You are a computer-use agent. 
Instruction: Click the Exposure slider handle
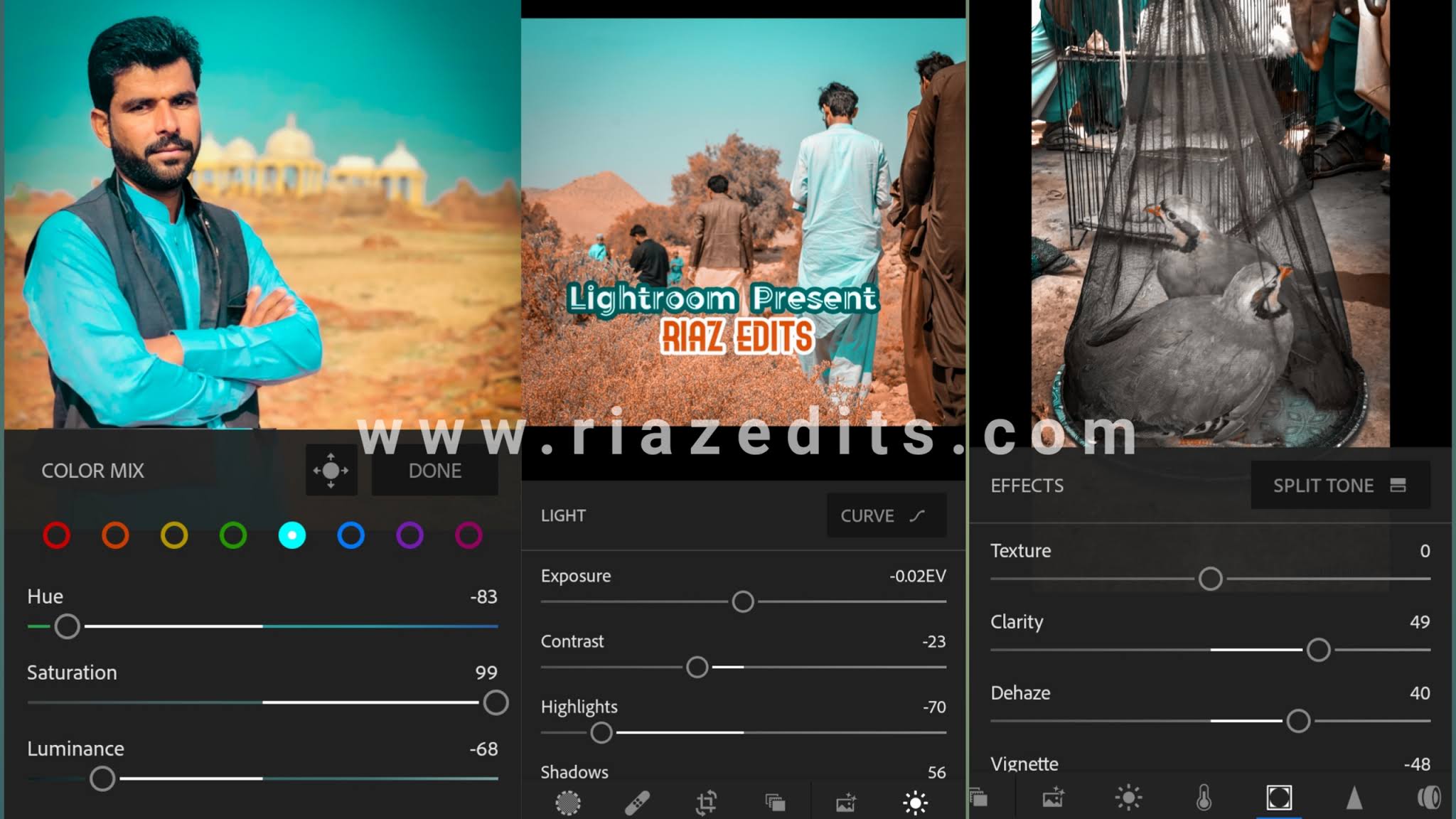743,601
